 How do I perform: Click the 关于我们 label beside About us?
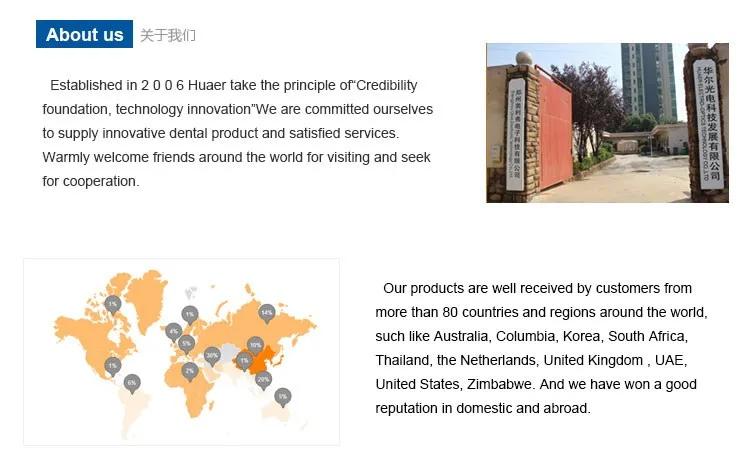point(168,36)
